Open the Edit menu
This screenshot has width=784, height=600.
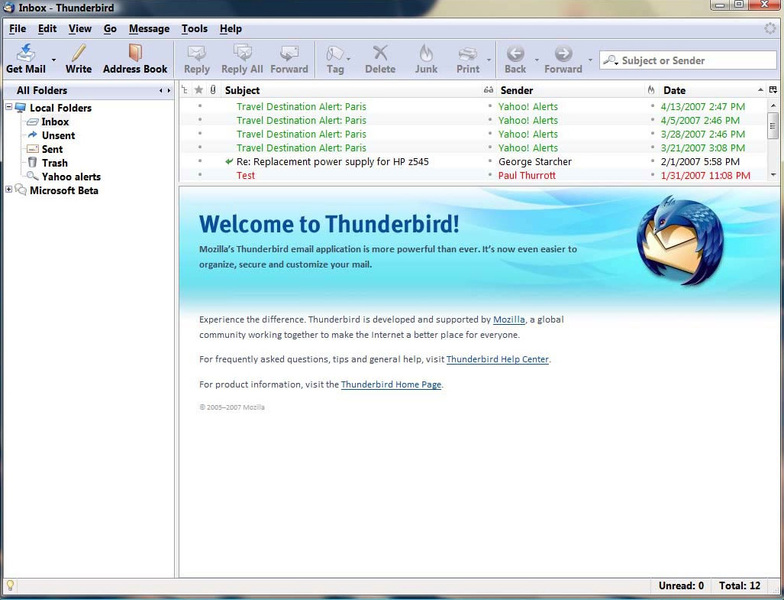pyautogui.click(x=47, y=28)
